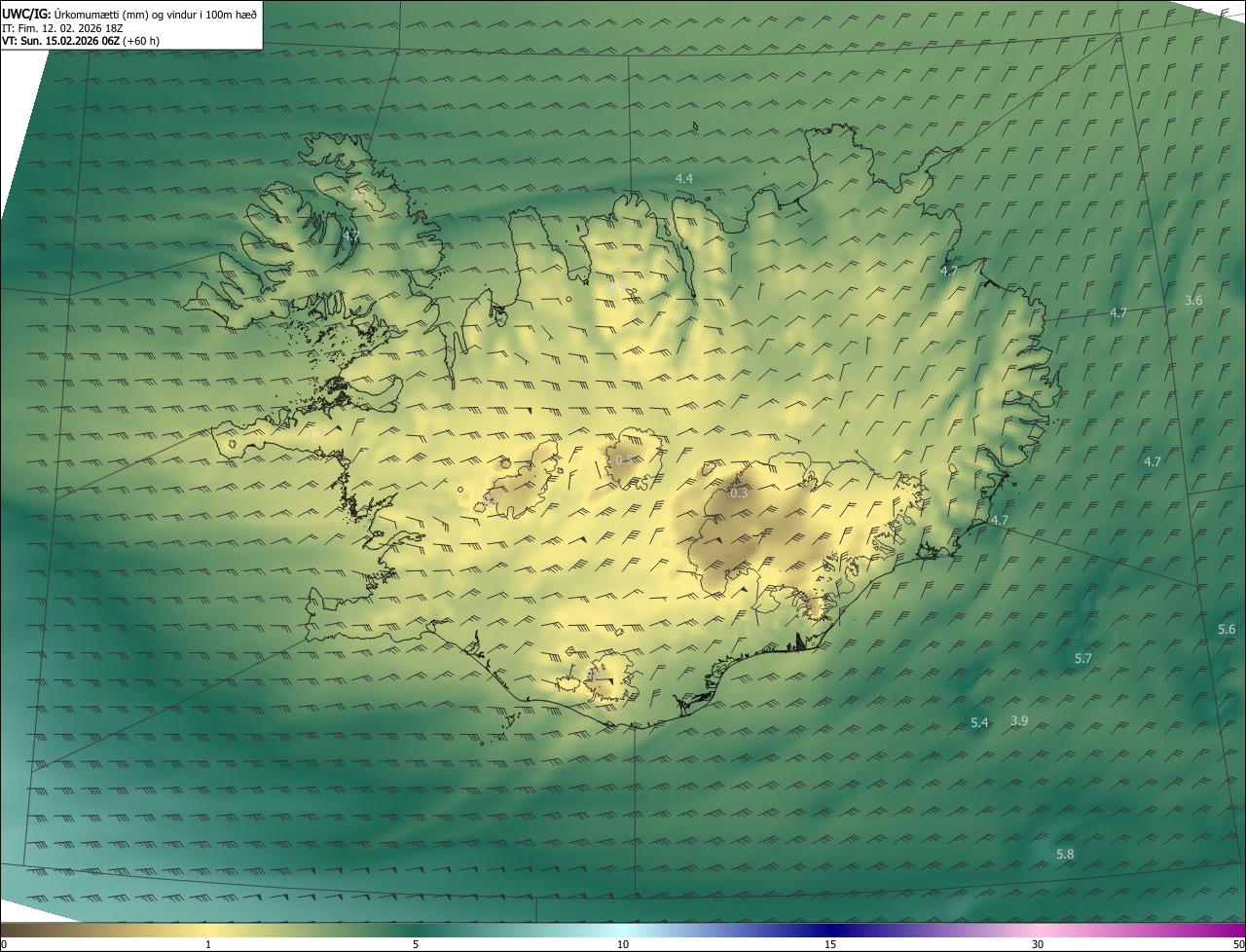
Task: Pick the light pink segment of the color bar
Action: 1038,931
